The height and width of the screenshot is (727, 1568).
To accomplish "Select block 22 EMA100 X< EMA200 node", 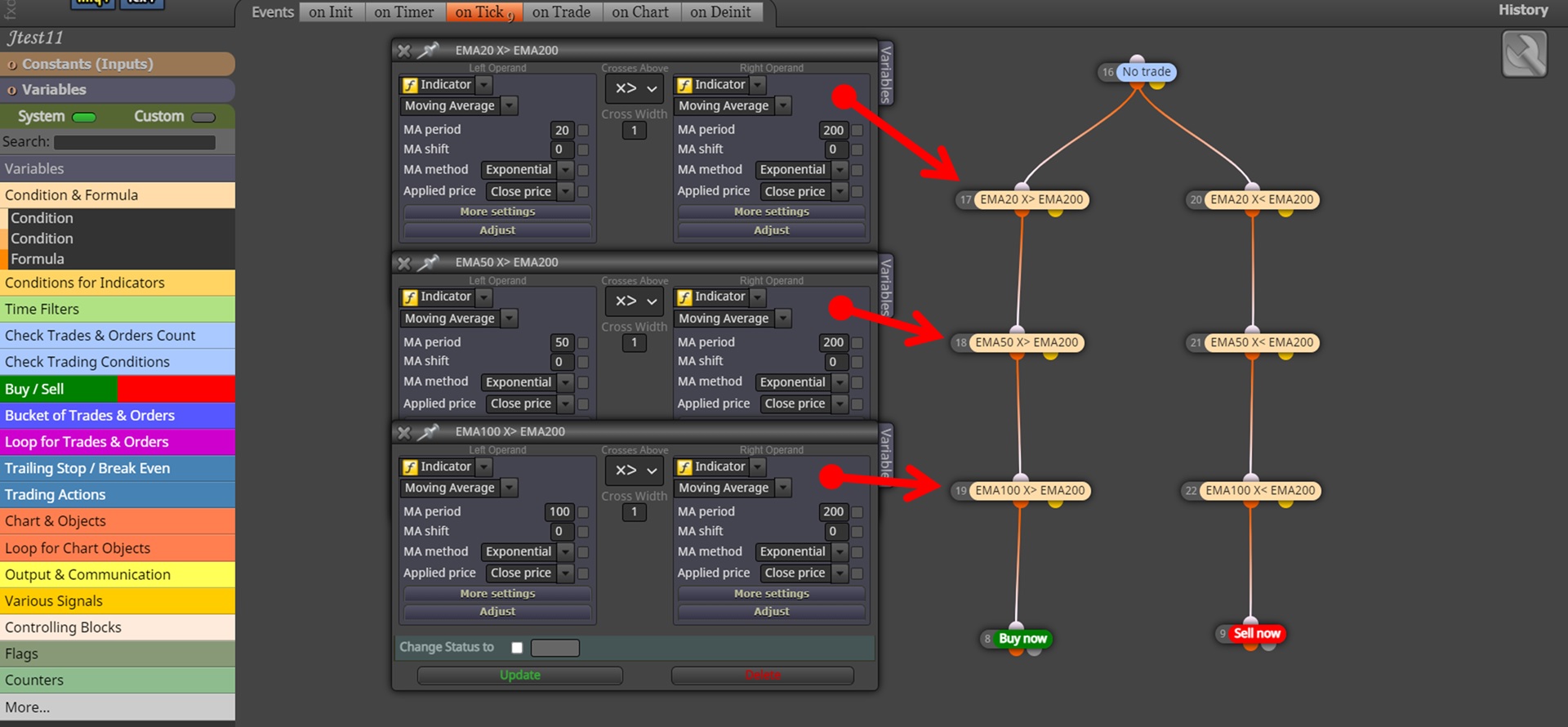I will click(1260, 491).
